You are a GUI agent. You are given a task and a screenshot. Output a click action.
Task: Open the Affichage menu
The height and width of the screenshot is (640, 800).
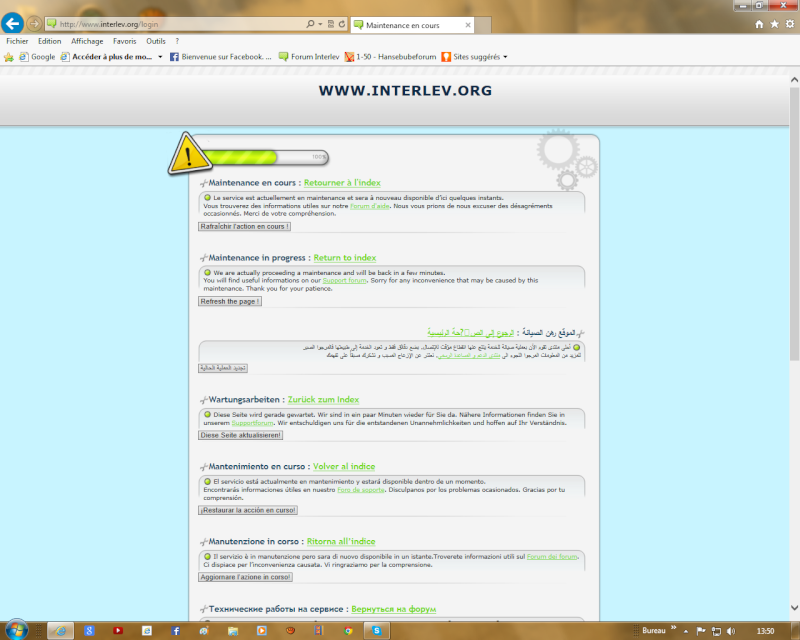click(87, 41)
